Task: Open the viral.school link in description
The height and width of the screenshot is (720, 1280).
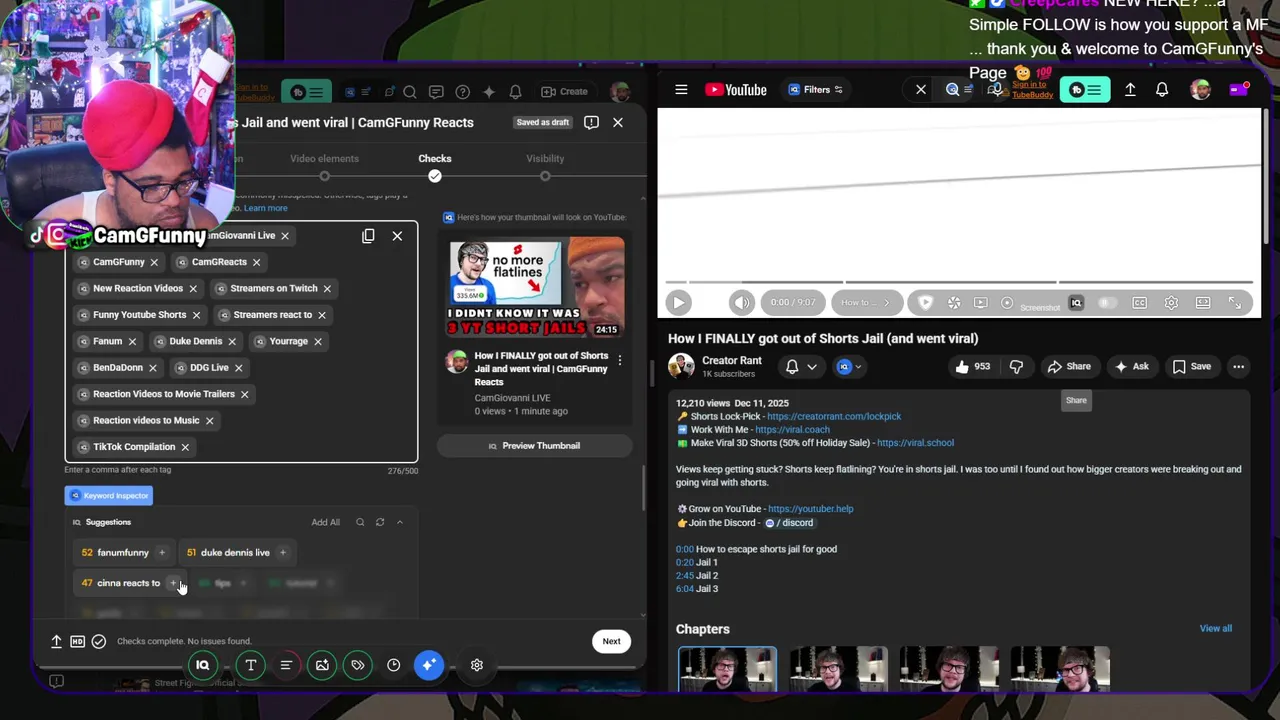Action: tap(915, 443)
